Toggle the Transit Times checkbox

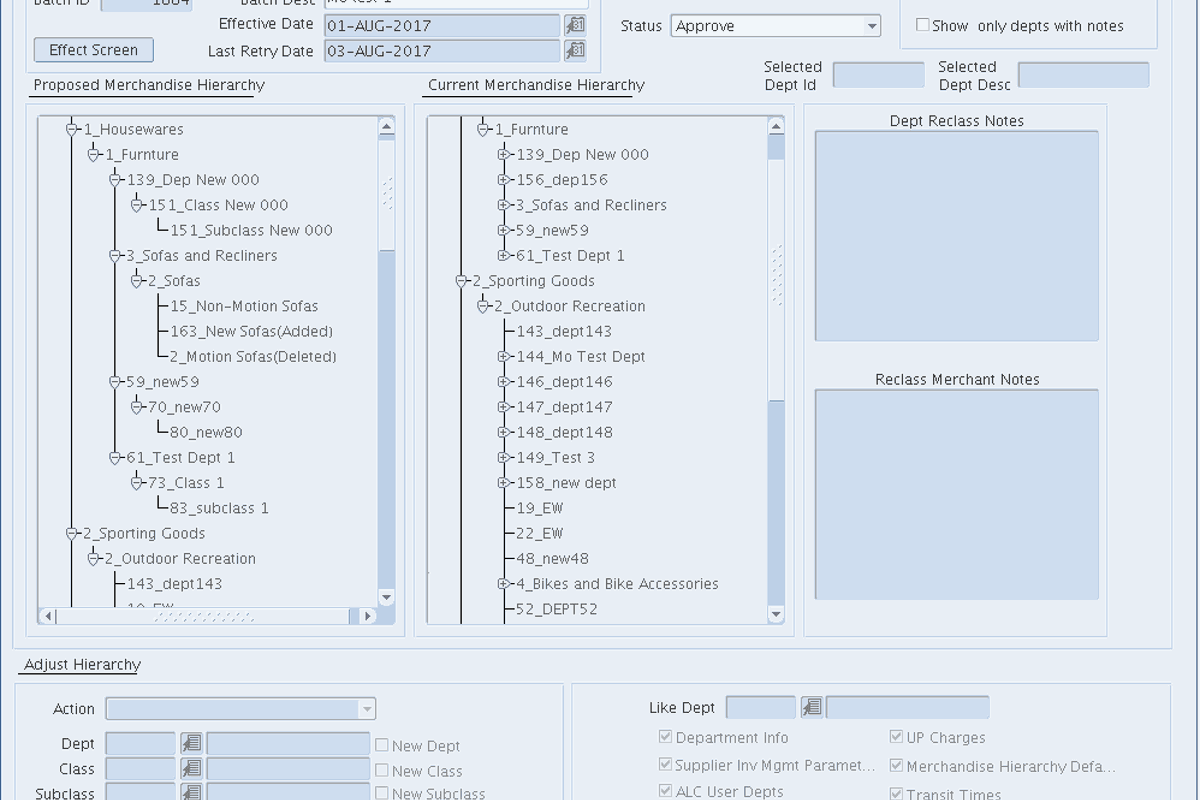click(x=897, y=793)
